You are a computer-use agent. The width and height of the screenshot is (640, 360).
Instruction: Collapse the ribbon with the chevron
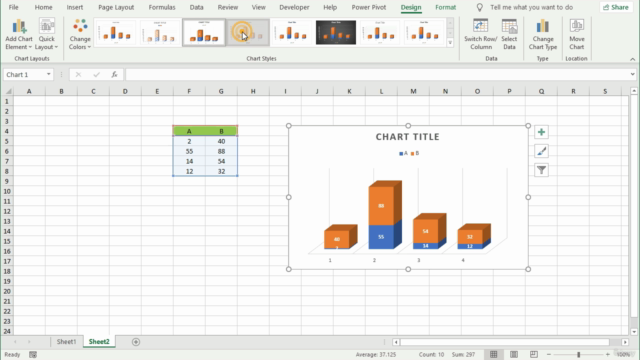click(632, 59)
